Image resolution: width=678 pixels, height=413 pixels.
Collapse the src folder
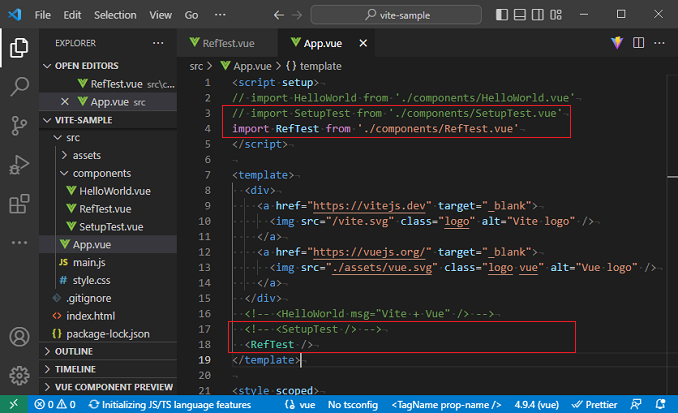pos(108,138)
